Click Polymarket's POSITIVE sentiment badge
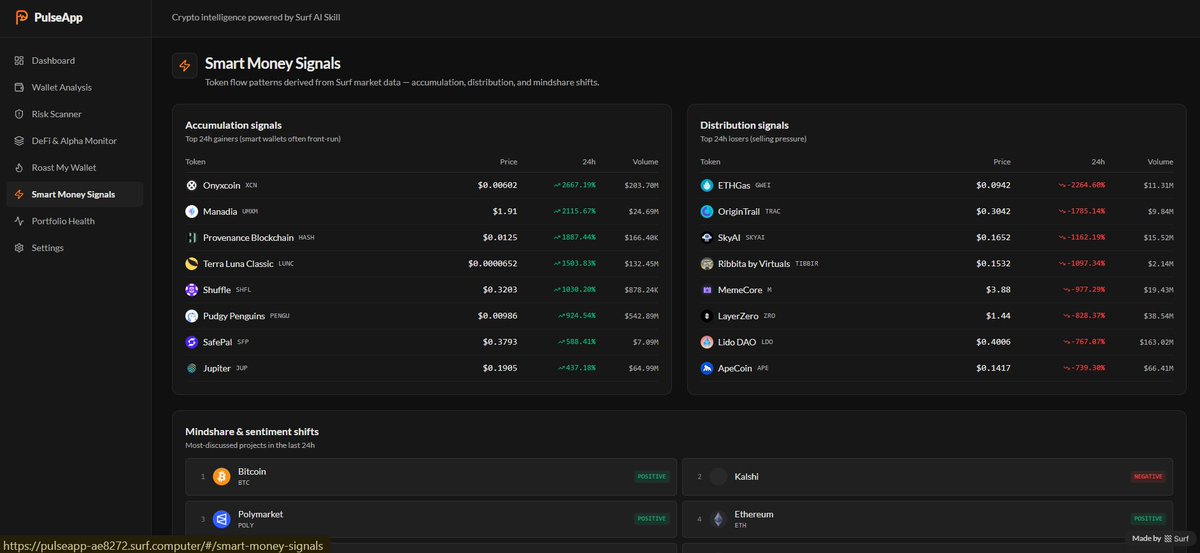 pos(651,519)
